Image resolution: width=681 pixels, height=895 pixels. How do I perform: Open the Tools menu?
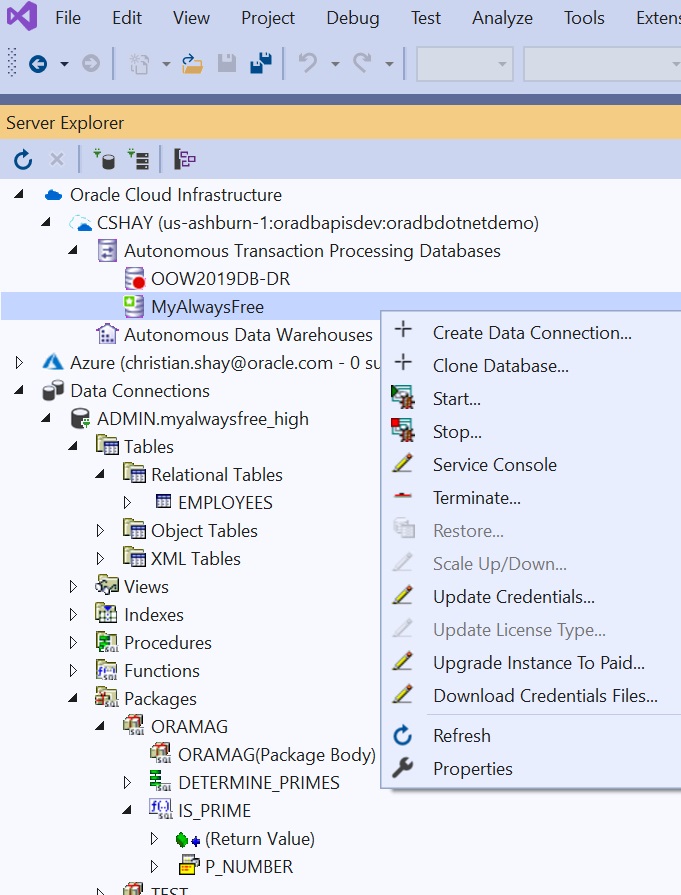[x=584, y=18]
